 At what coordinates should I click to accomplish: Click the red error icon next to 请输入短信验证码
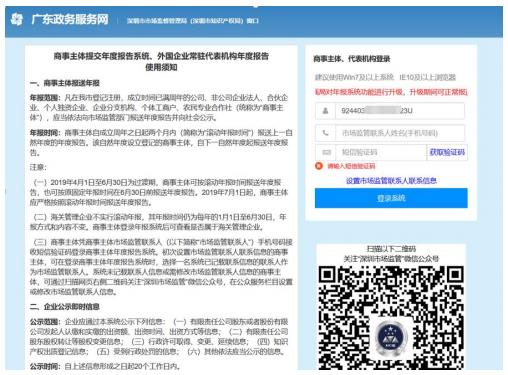[x=319, y=166]
